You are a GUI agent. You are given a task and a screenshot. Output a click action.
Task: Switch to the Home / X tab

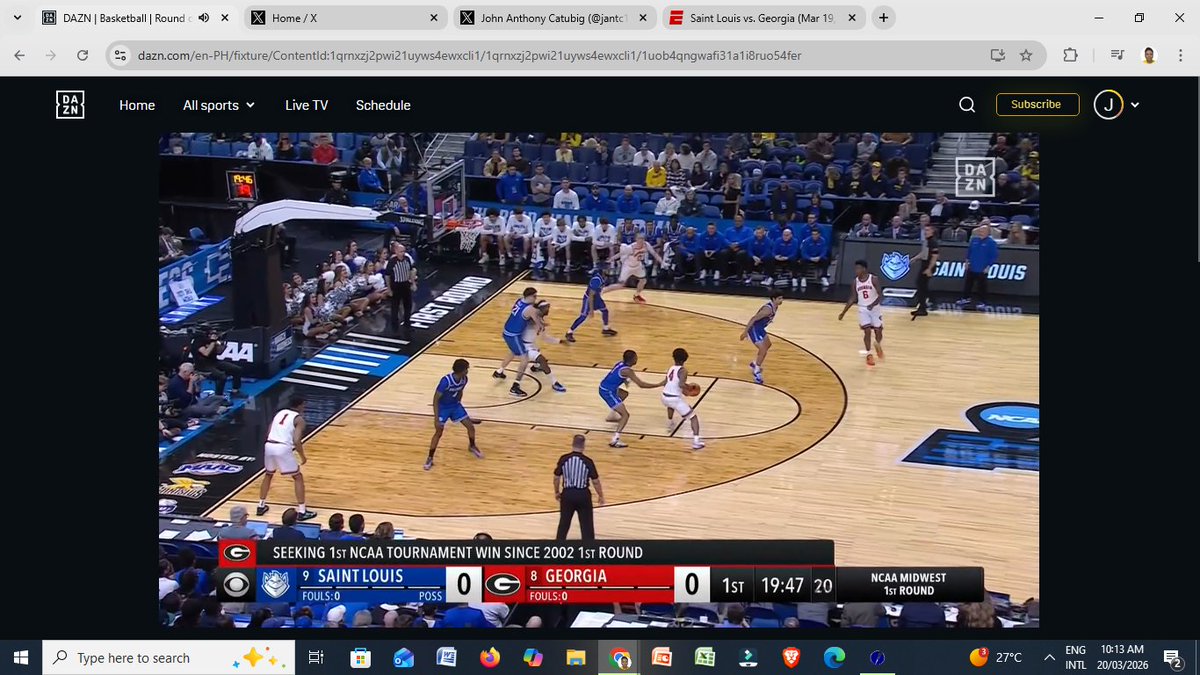(x=345, y=18)
